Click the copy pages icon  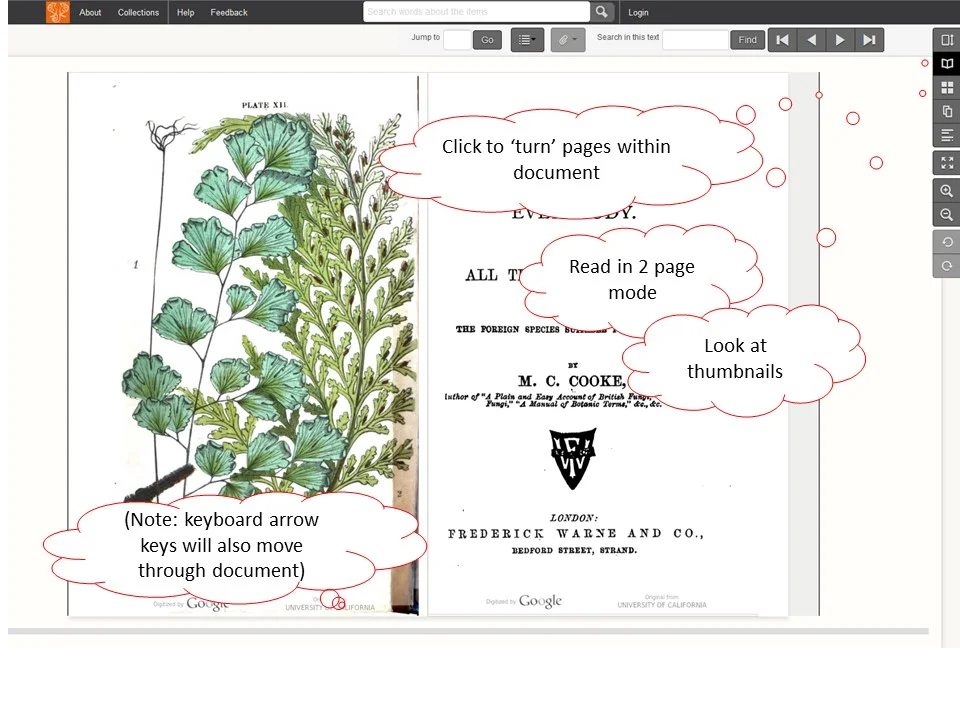pyautogui.click(x=947, y=111)
